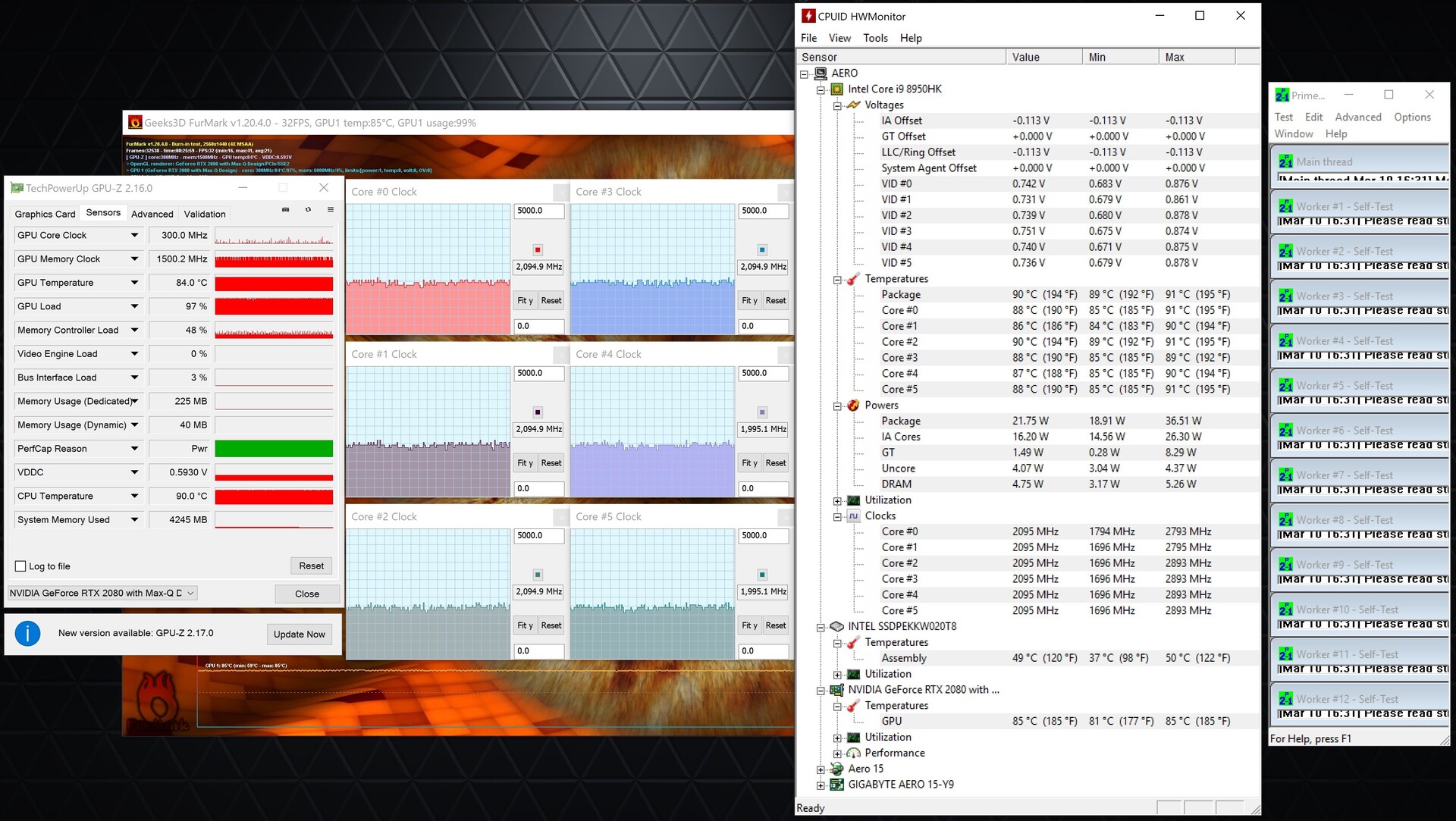Click the red color swatch on Core #0 Clock
The width and height of the screenshot is (1456, 821).
point(538,249)
